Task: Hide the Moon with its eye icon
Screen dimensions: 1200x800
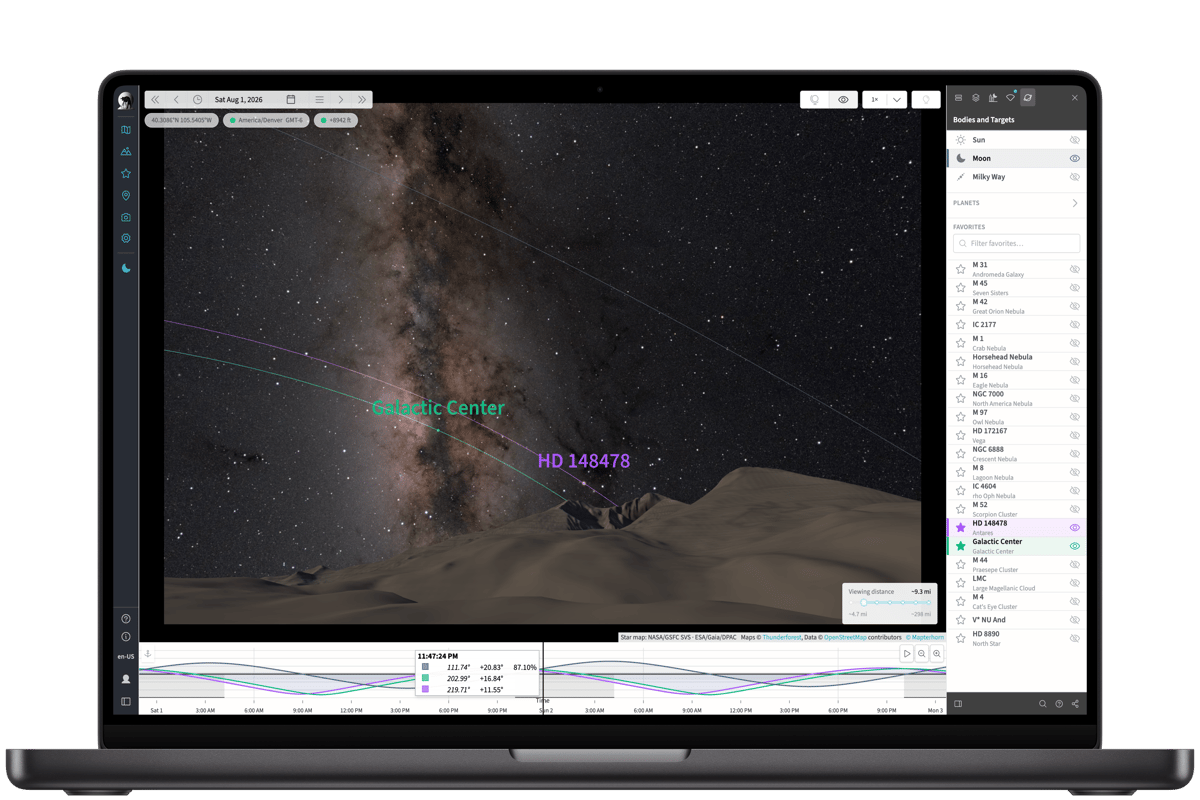Action: [1075, 158]
